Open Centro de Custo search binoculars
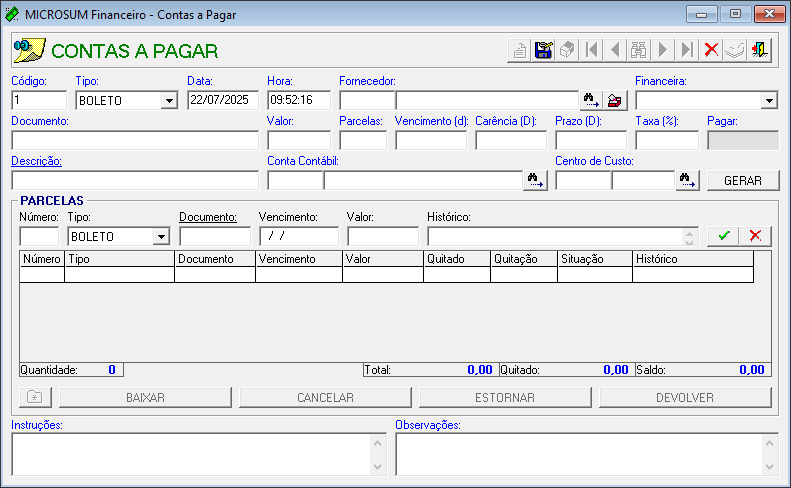Screen dimensions: 791x488 tap(687, 180)
